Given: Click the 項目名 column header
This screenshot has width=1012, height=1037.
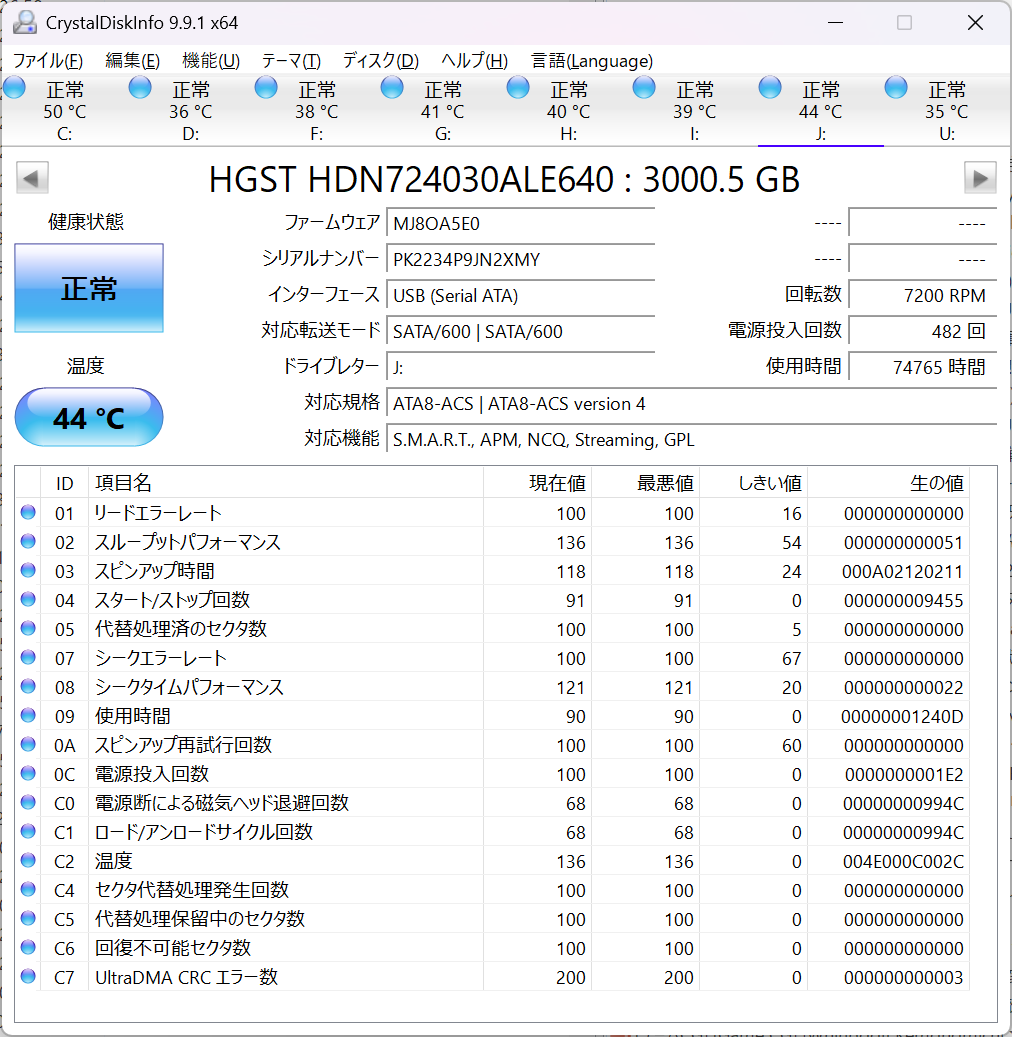Looking at the screenshot, I should point(286,483).
